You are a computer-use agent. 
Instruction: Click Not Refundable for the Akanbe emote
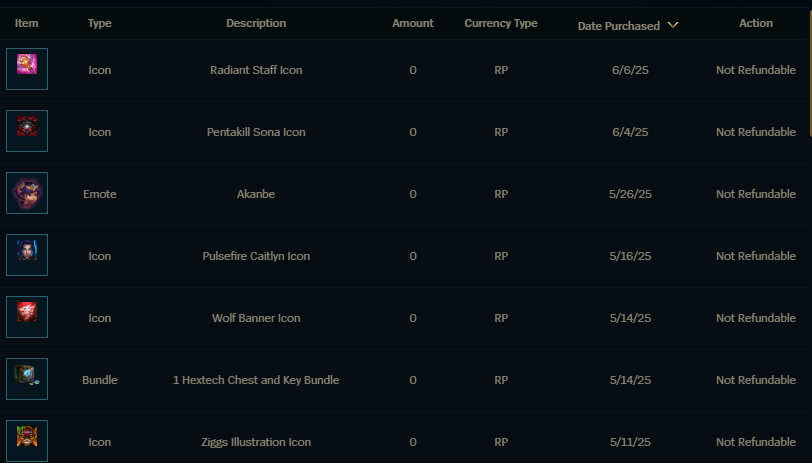pos(756,194)
